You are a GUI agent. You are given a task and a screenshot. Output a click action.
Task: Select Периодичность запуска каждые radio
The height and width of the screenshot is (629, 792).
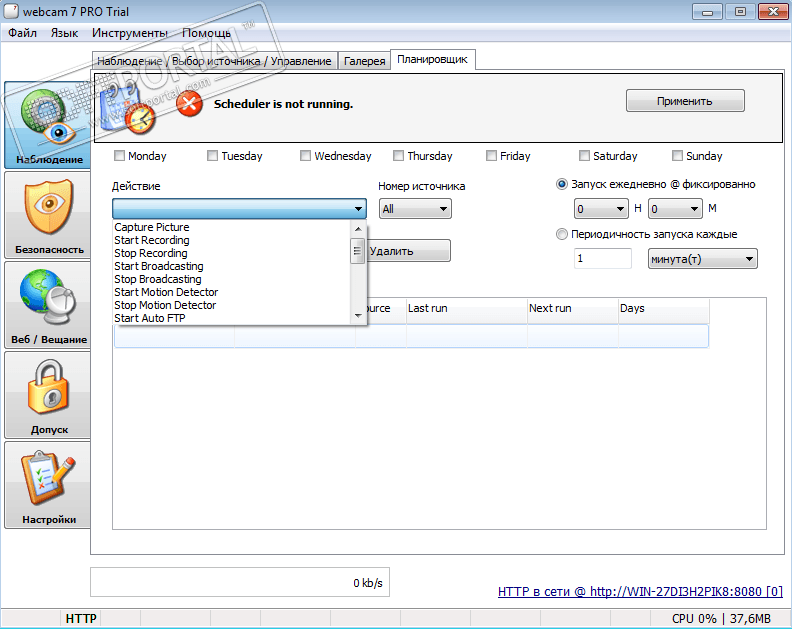click(561, 234)
